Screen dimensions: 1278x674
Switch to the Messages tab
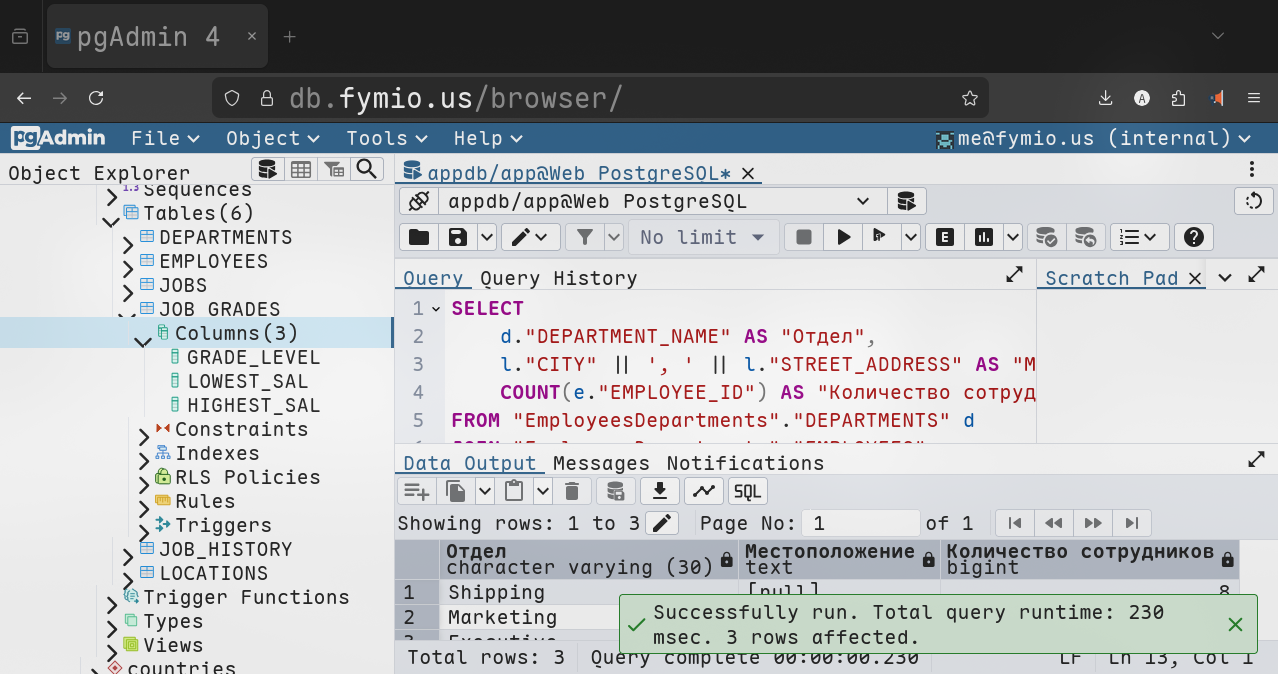[601, 463]
